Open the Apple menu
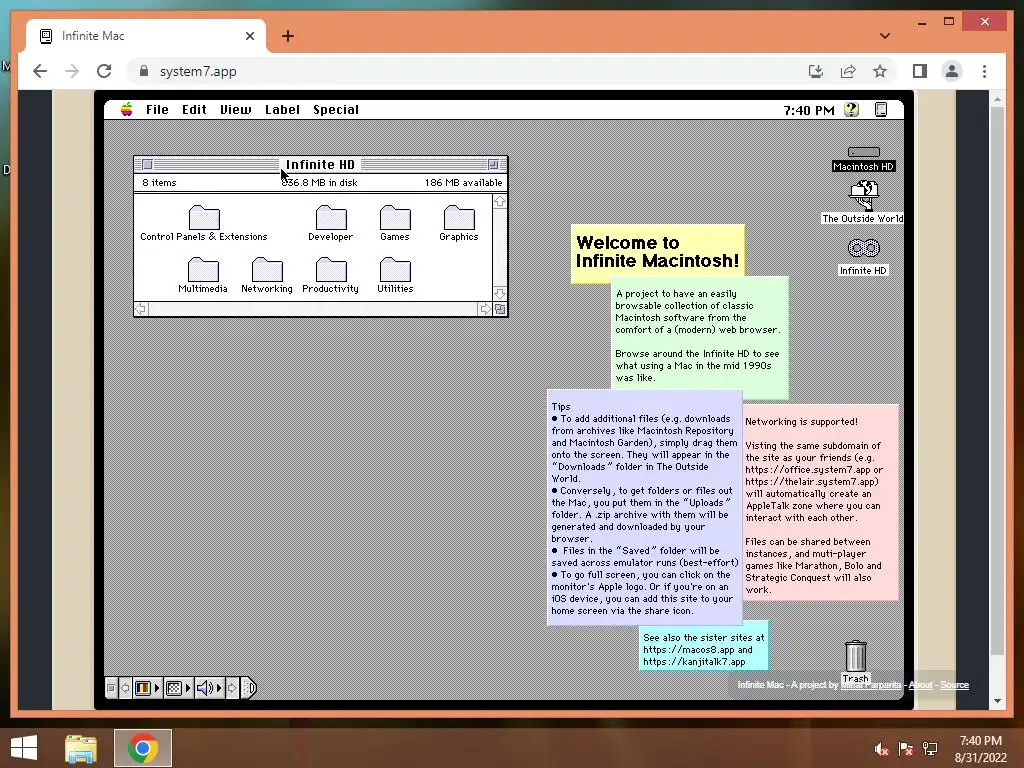Screen dimensions: 1024x768 [x=127, y=110]
